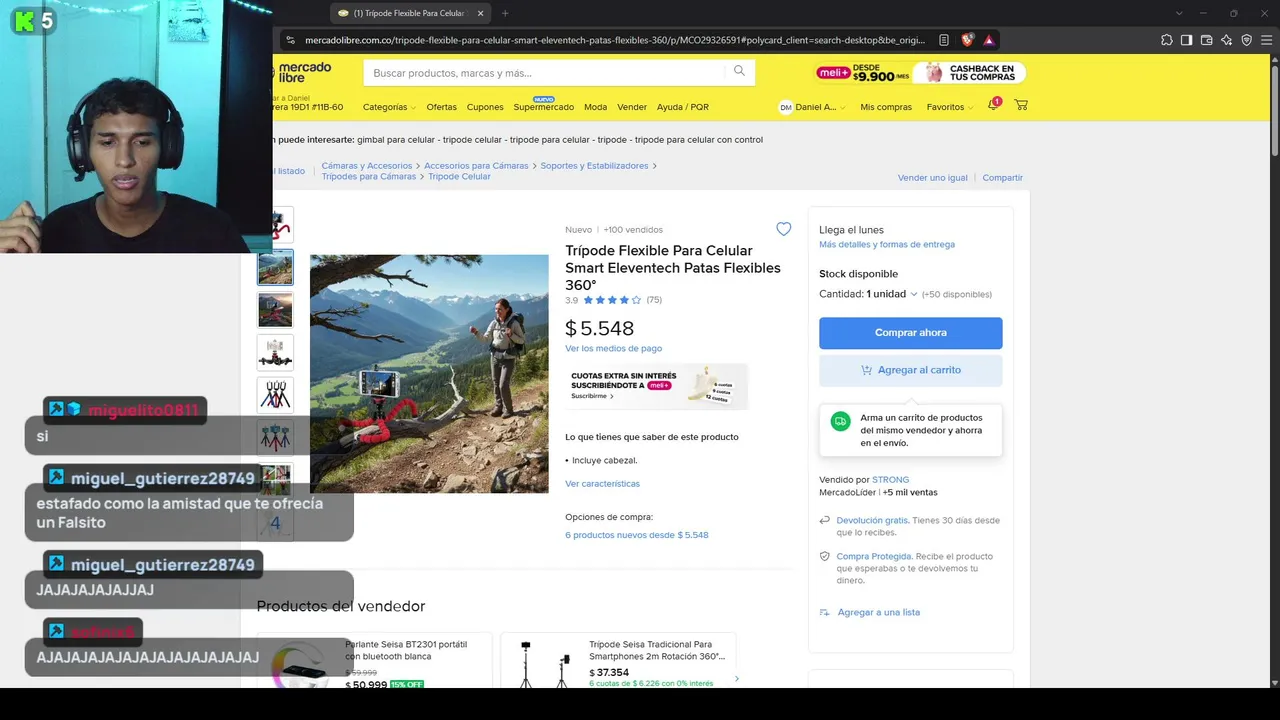The image size is (1280, 720).
Task: Click the meli+ desde $9.900 banner
Action: tap(863, 73)
